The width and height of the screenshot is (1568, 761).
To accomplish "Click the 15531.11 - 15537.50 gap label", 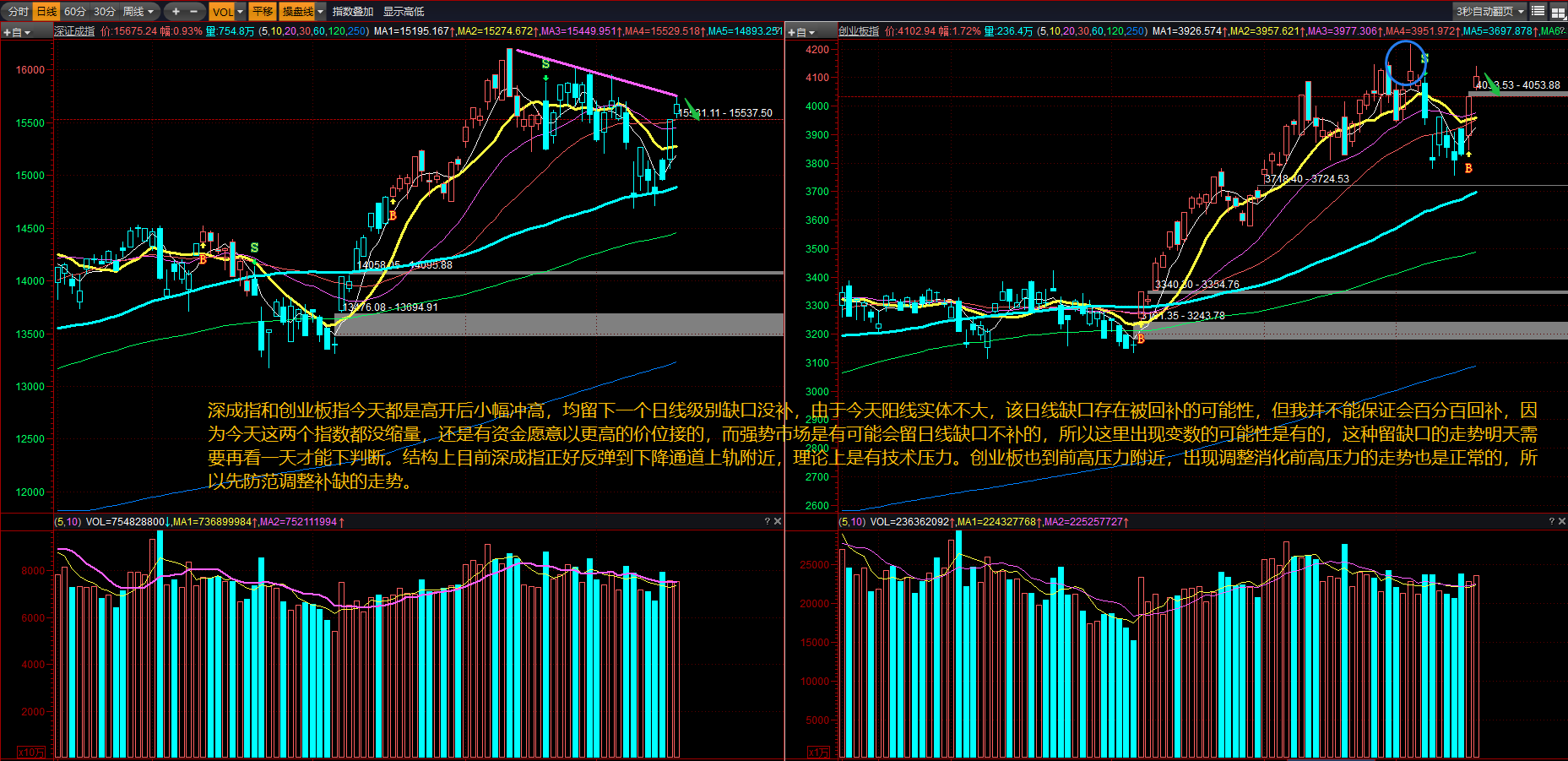I will 726,112.
